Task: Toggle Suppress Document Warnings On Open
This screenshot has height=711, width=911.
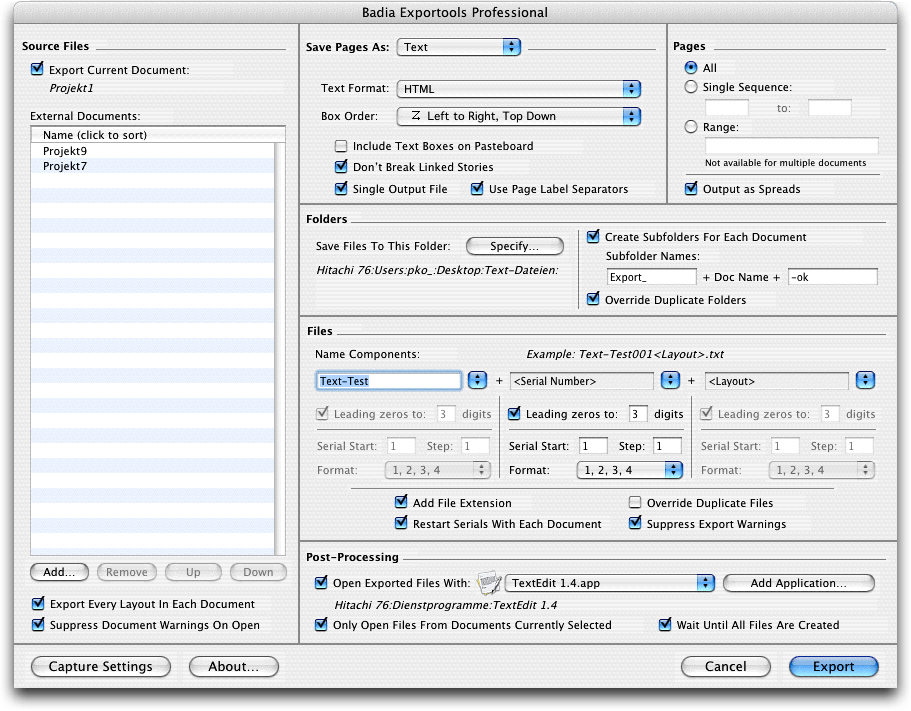Action: coord(38,624)
